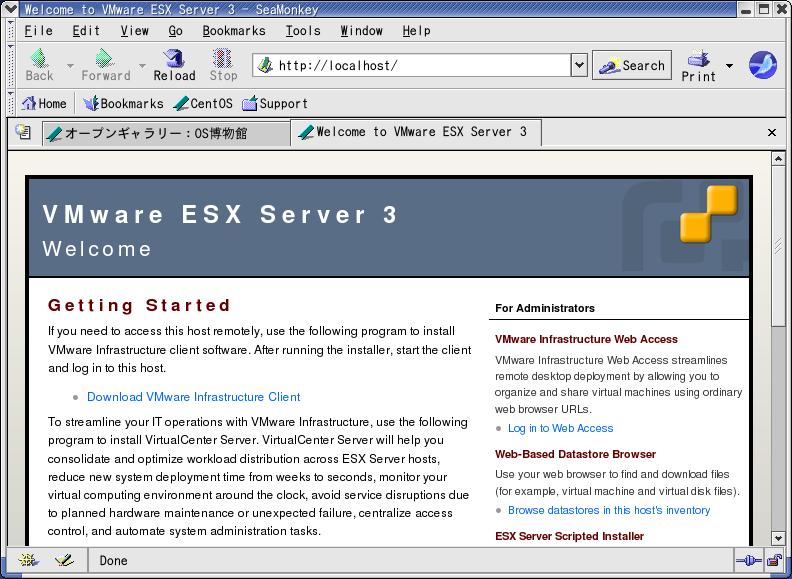The image size is (792, 579).
Task: Collapse the navigation toolbar grippy
Action: (11, 66)
